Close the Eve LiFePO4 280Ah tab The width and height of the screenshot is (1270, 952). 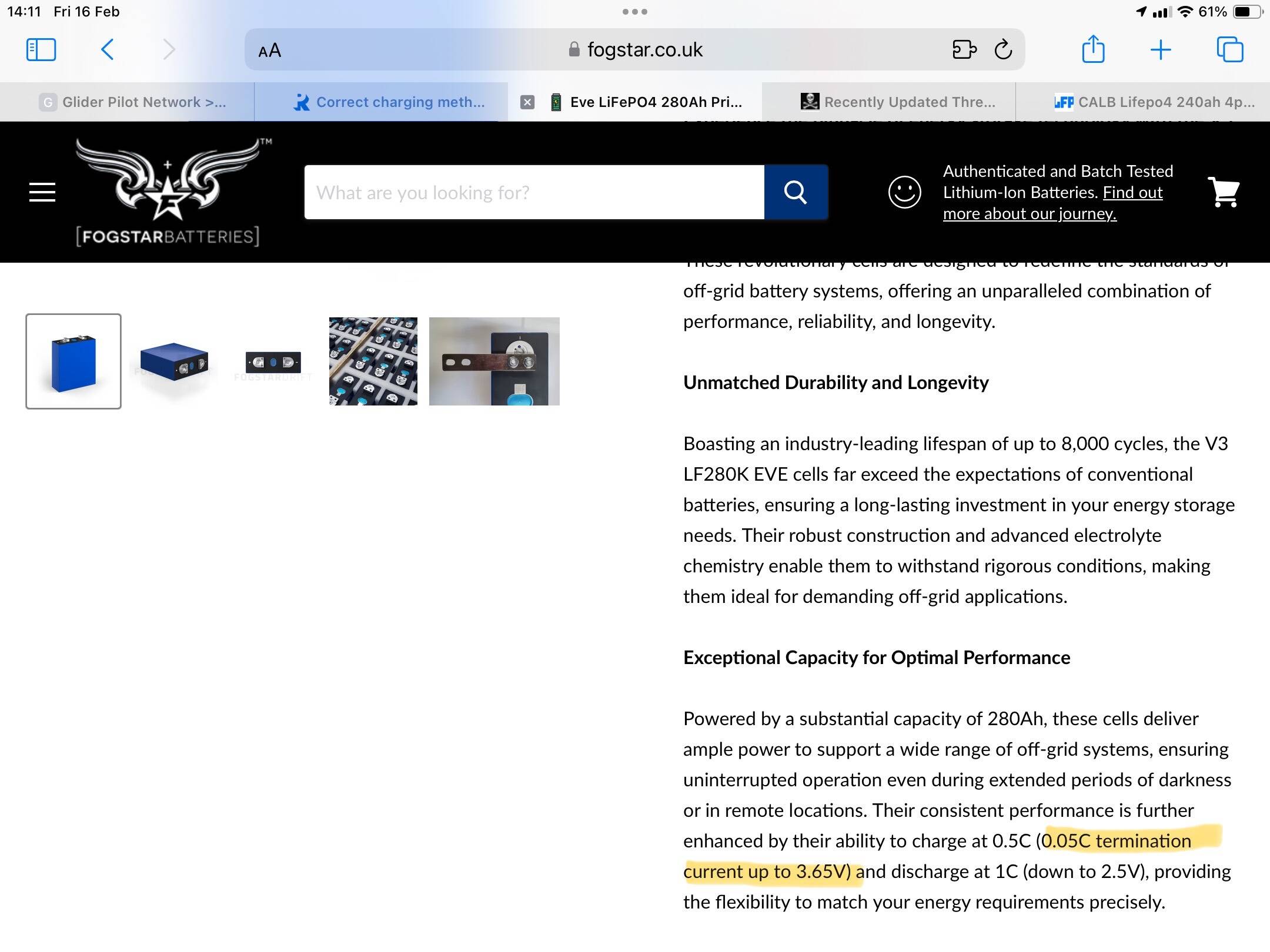(x=527, y=102)
